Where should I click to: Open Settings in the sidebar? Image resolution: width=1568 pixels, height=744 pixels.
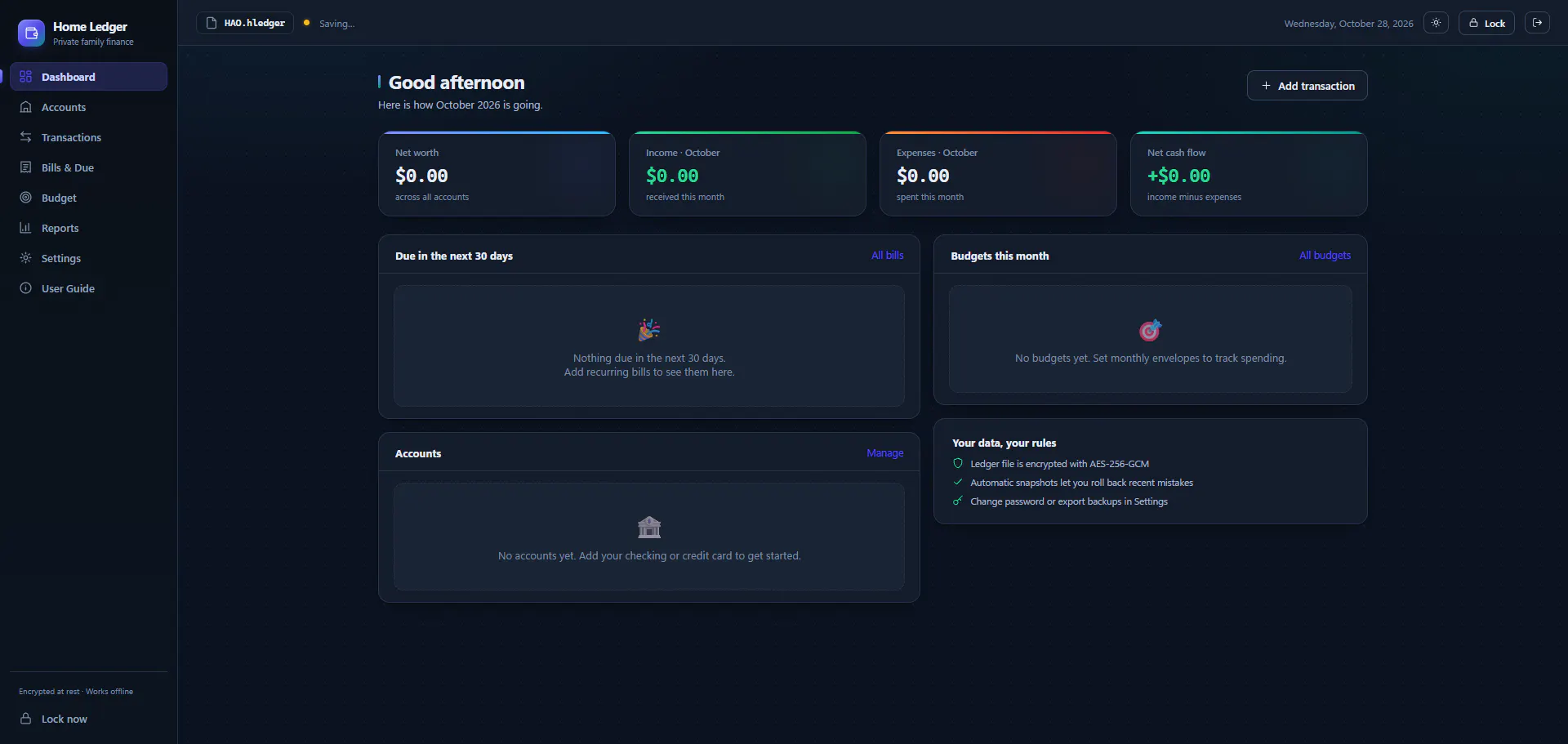coord(88,258)
